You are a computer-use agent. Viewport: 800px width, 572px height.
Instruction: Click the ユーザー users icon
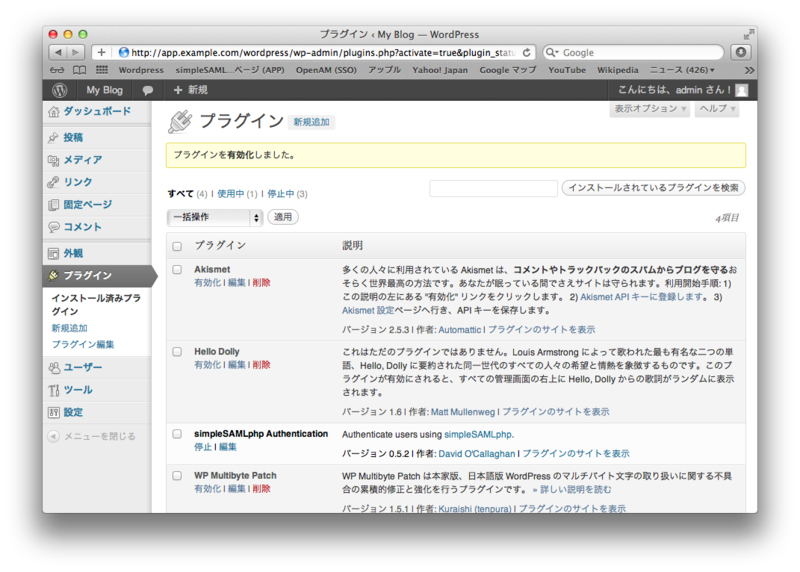54,367
